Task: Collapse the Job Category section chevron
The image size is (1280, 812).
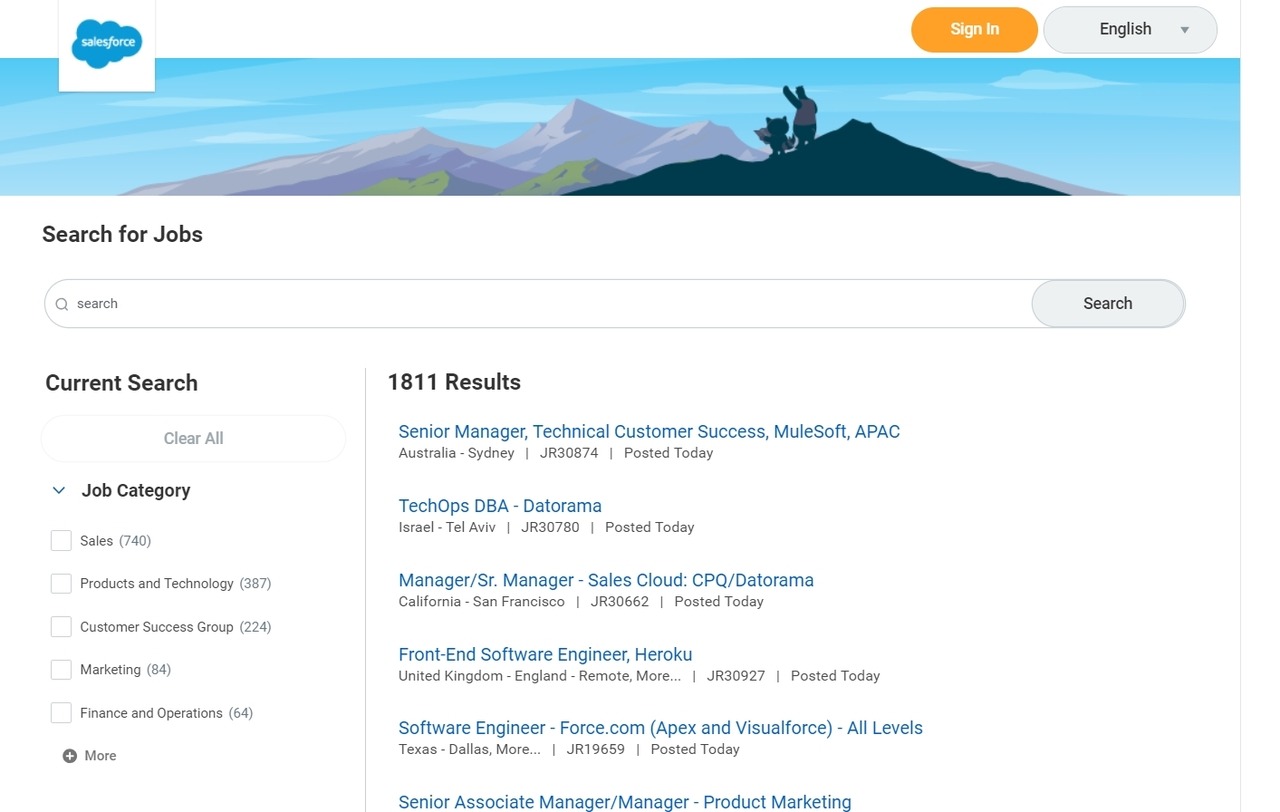Action: (x=59, y=490)
